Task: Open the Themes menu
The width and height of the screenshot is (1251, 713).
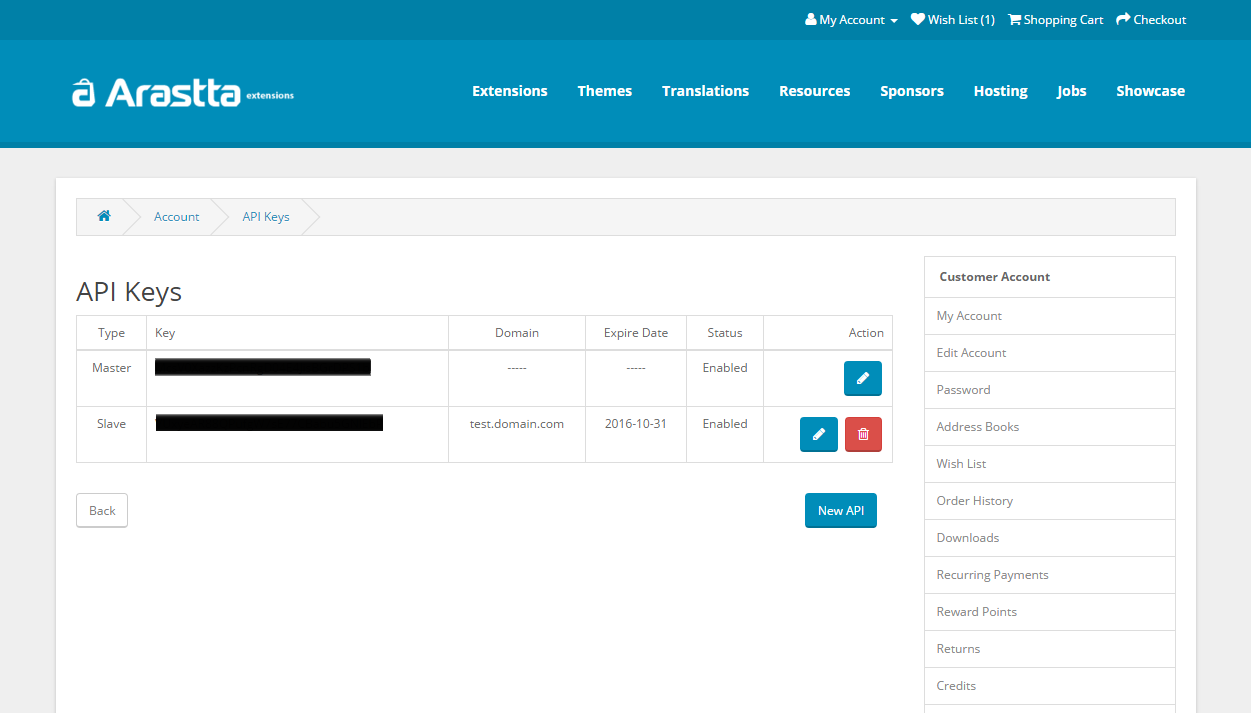Action: point(604,91)
